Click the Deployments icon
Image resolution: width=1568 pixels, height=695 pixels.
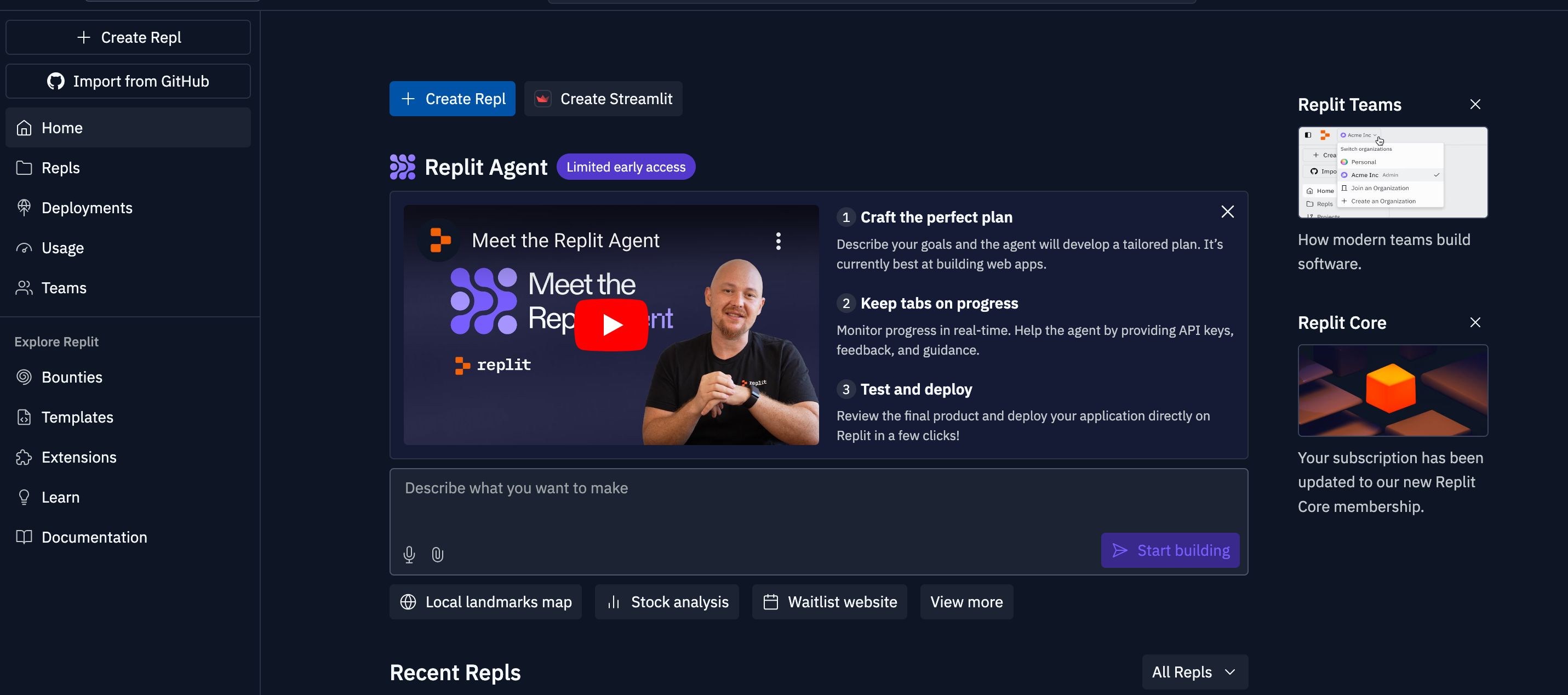(24, 208)
